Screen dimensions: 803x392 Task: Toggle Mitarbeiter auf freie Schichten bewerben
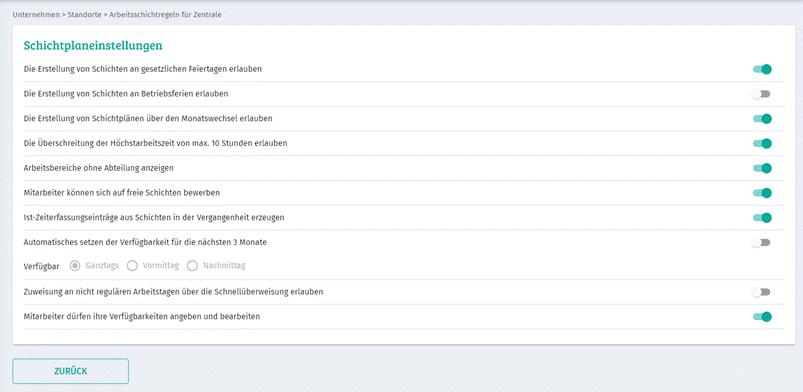(x=762, y=193)
